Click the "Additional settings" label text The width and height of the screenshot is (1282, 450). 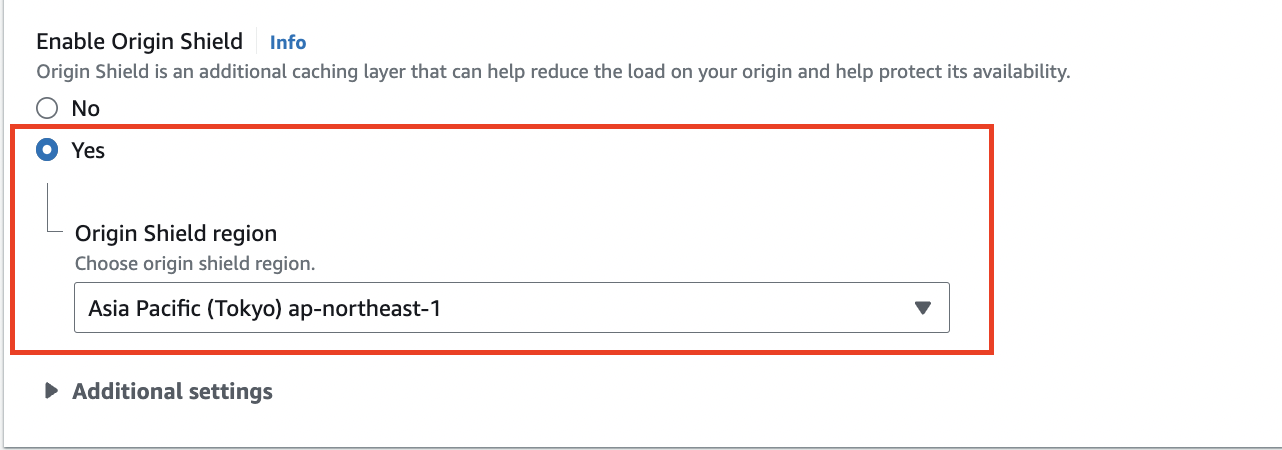173,391
